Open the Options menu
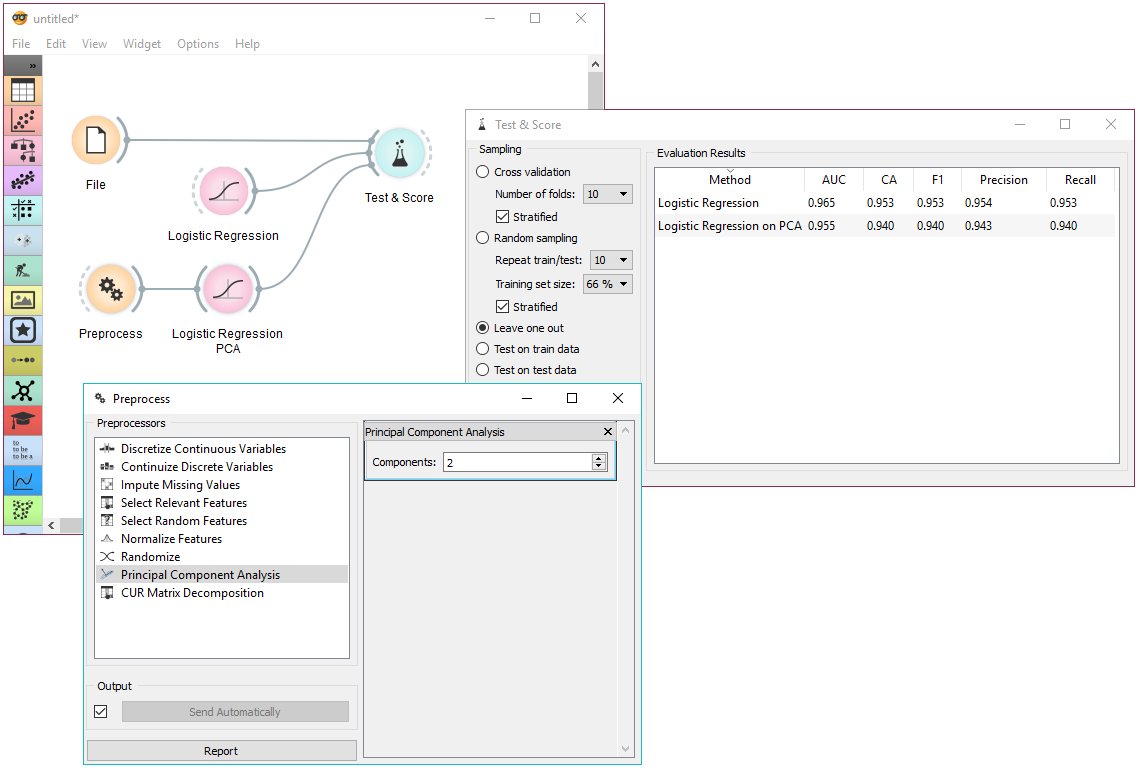Image resolution: width=1138 pixels, height=768 pixels. (198, 44)
